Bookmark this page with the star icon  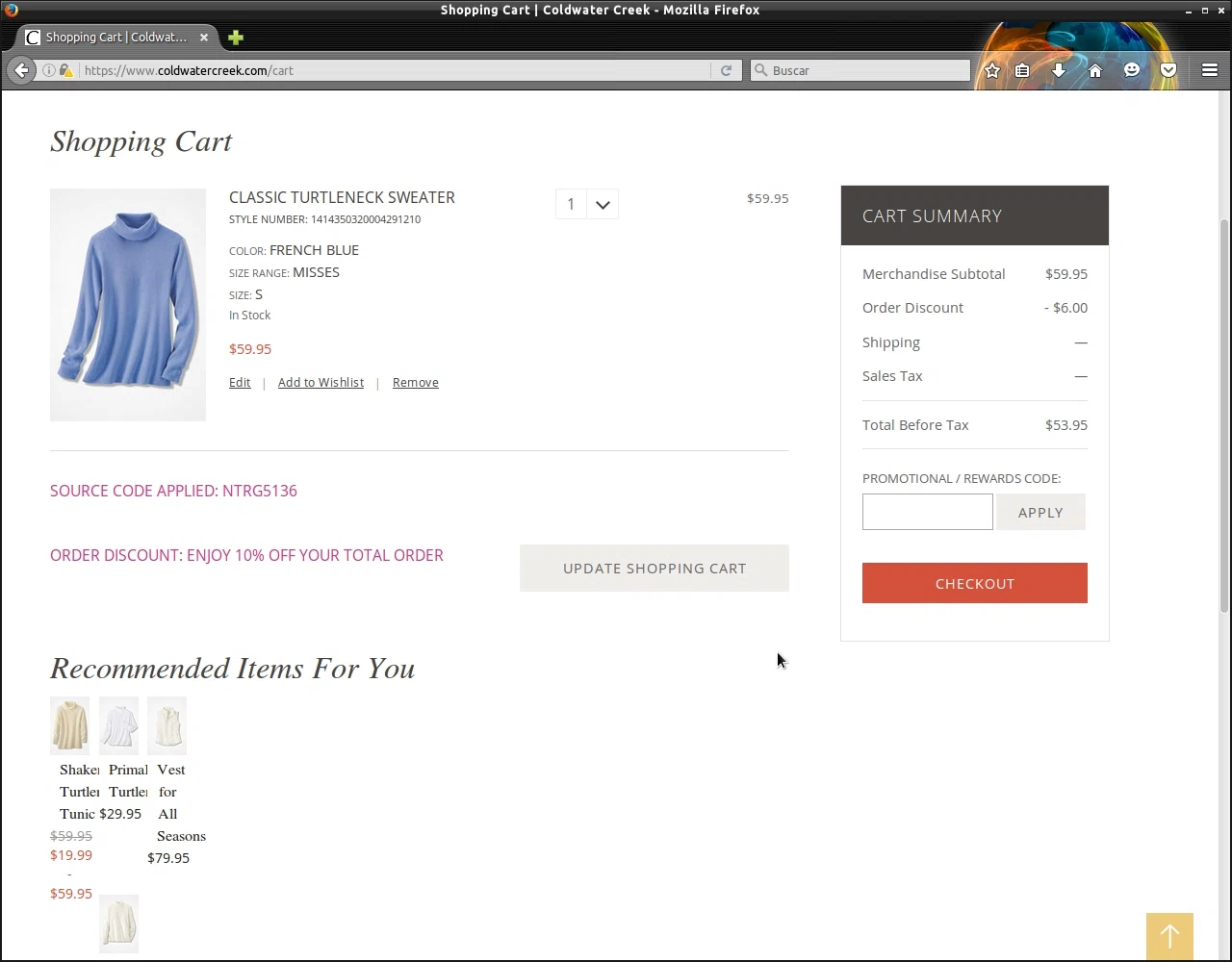click(x=992, y=70)
